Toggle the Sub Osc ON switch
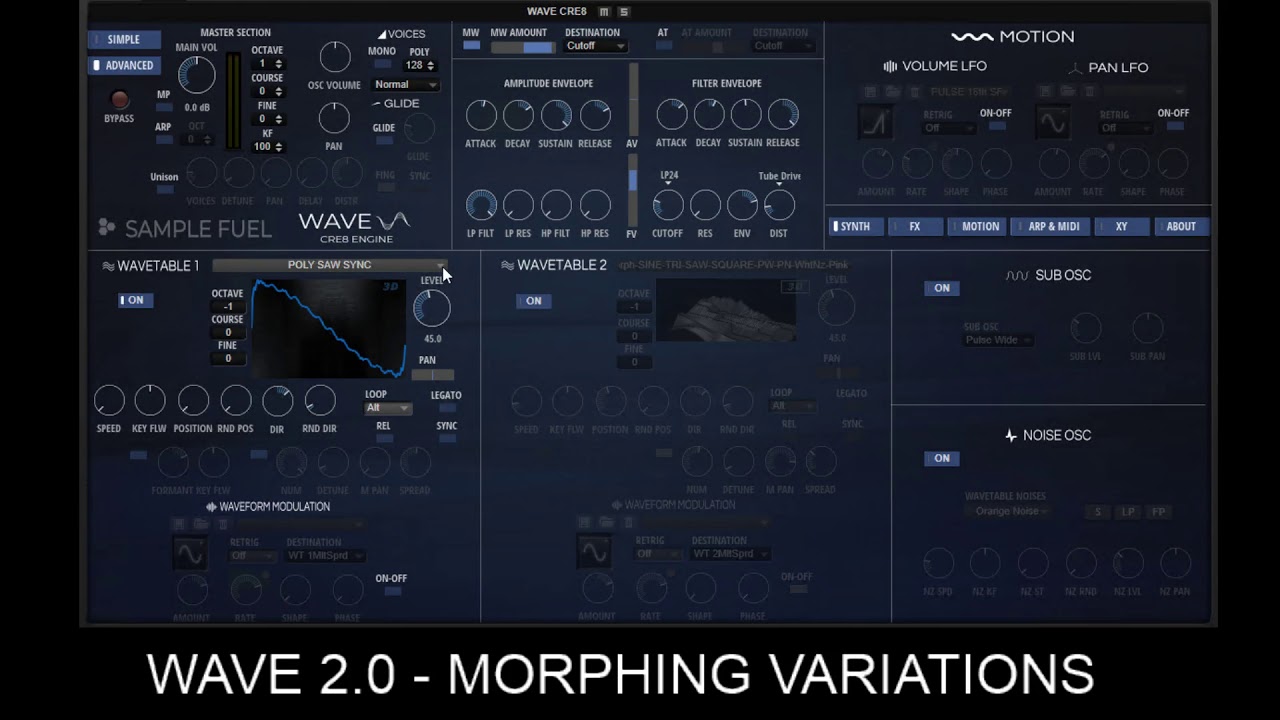Viewport: 1280px width, 720px height. [941, 288]
